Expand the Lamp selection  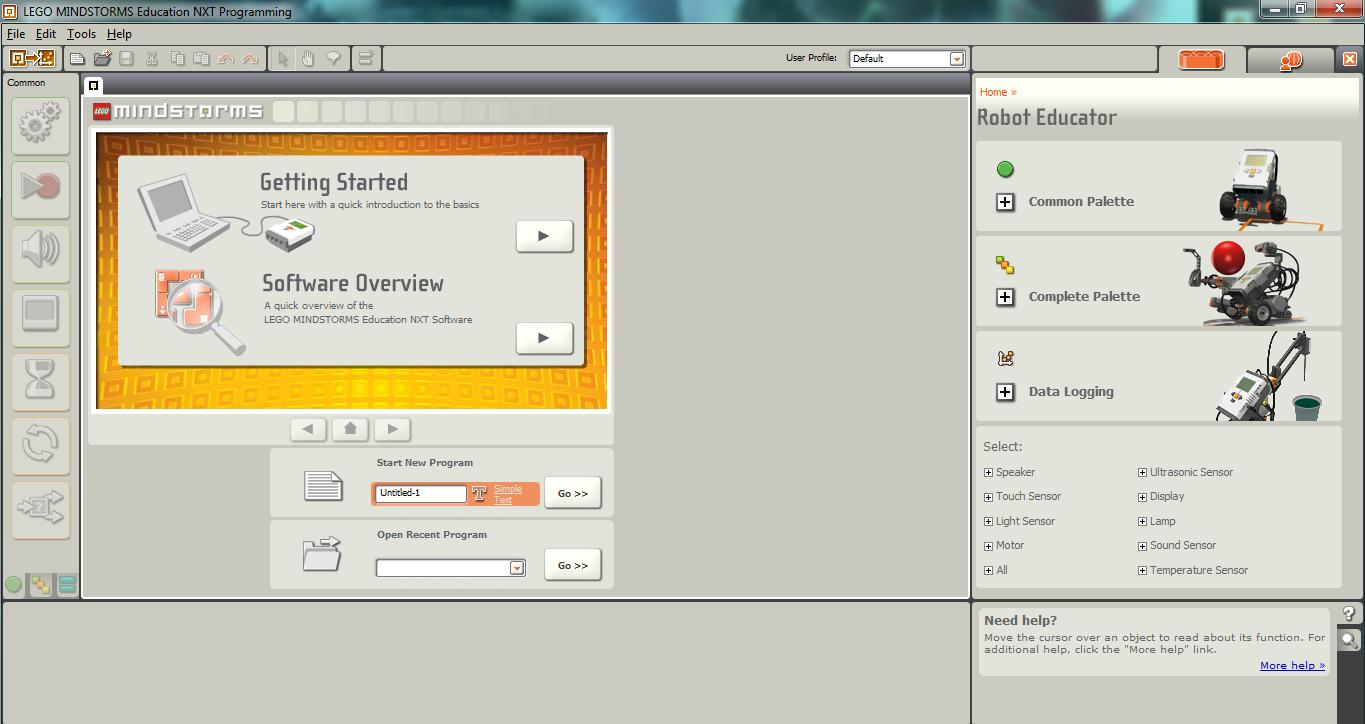[x=1142, y=521]
